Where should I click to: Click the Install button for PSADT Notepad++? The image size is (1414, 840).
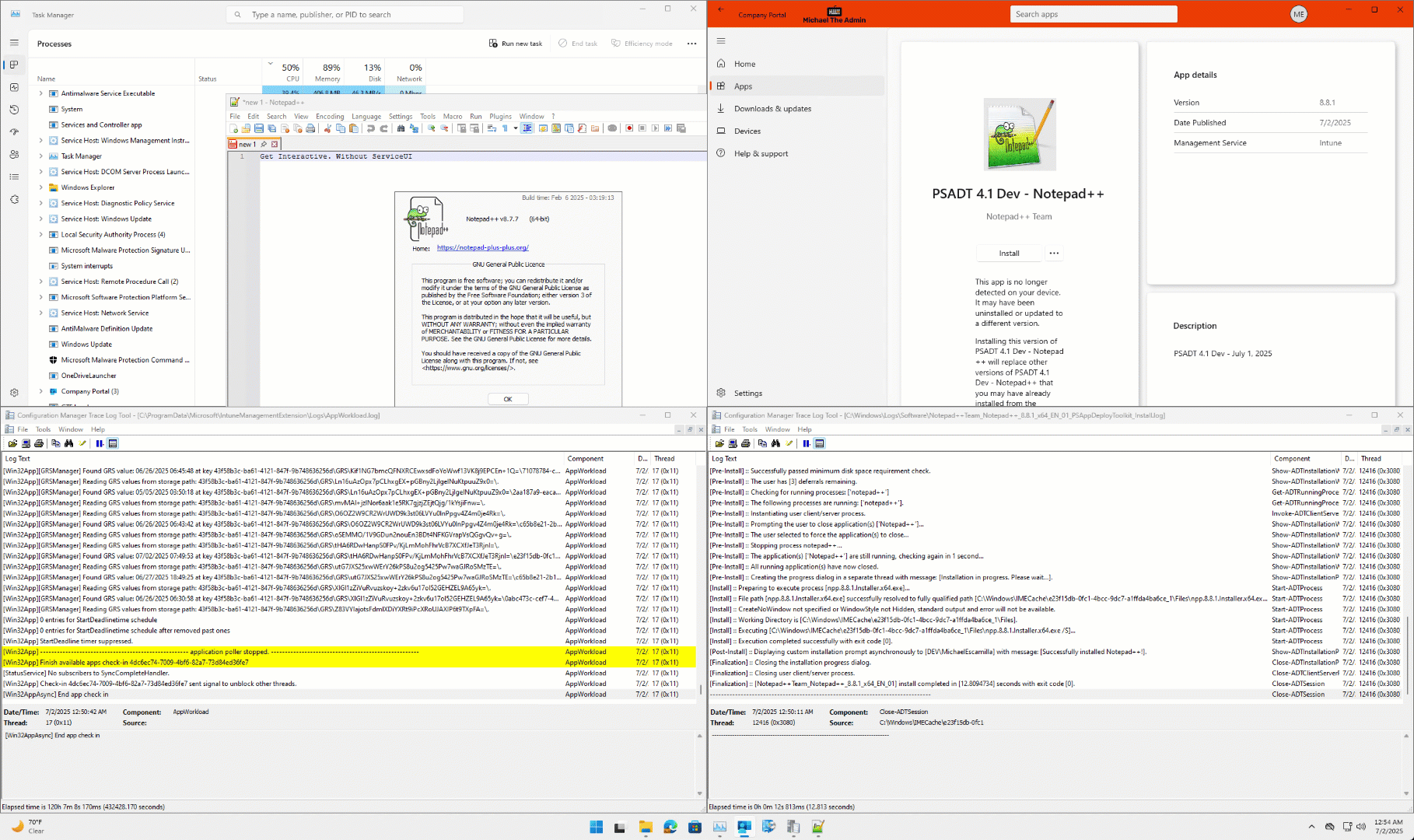click(1009, 253)
